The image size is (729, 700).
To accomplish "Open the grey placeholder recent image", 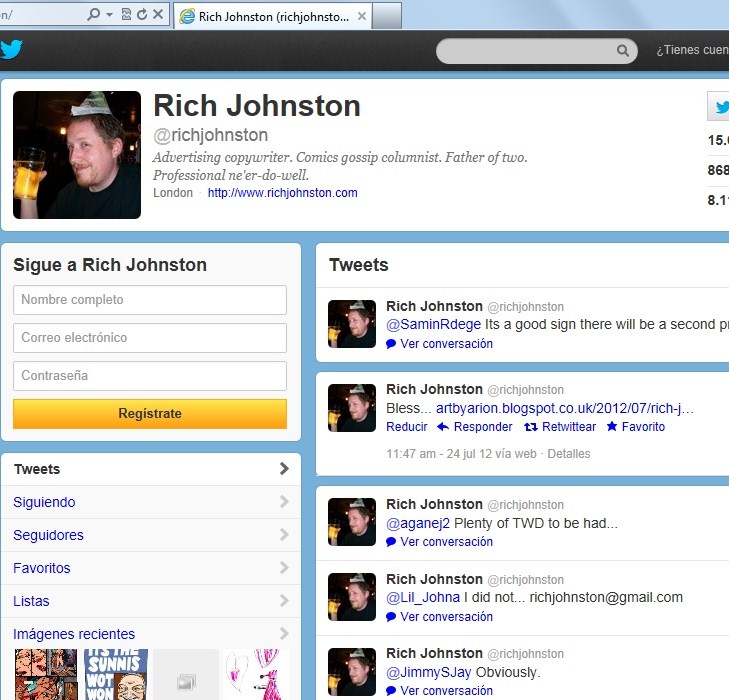I will coord(186,674).
